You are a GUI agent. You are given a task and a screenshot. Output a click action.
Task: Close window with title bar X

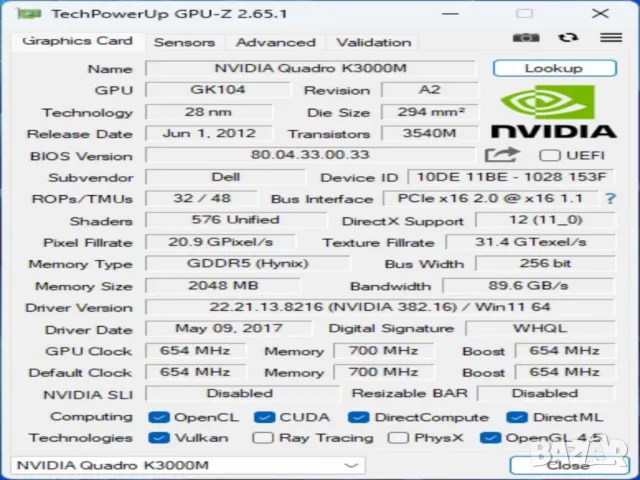click(x=600, y=13)
